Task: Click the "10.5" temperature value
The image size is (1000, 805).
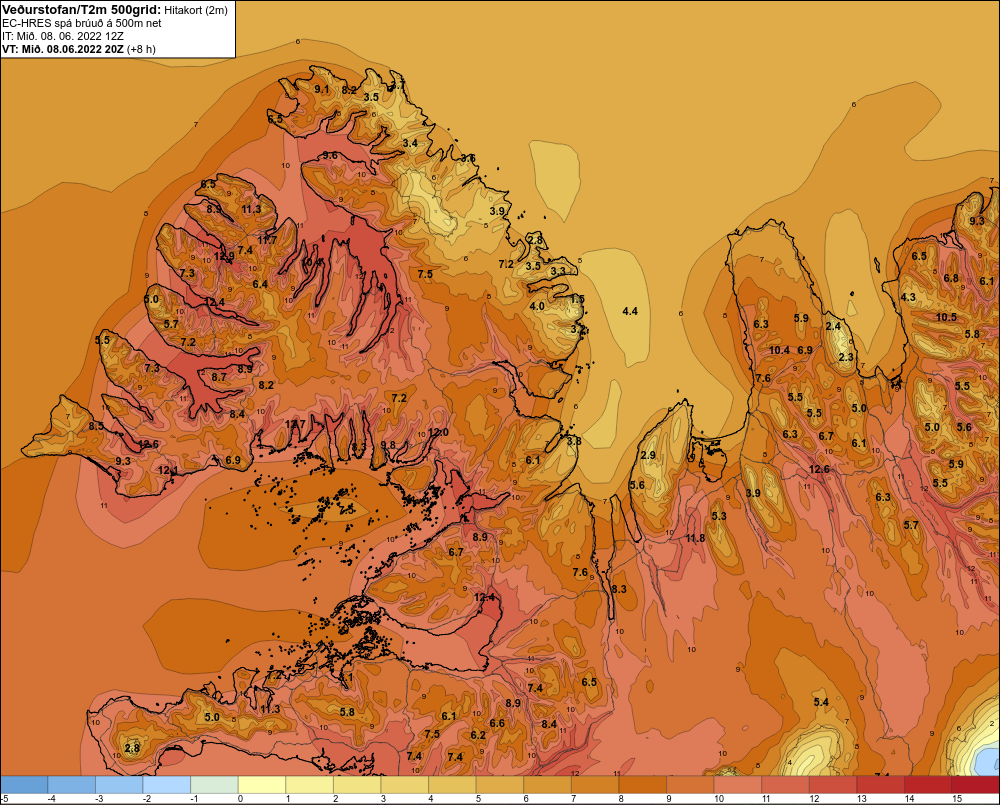Action: (x=946, y=317)
